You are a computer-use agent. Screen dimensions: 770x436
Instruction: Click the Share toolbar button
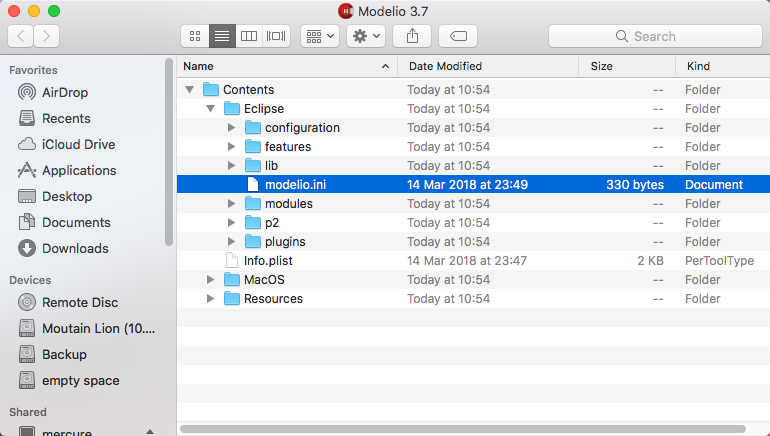point(412,36)
